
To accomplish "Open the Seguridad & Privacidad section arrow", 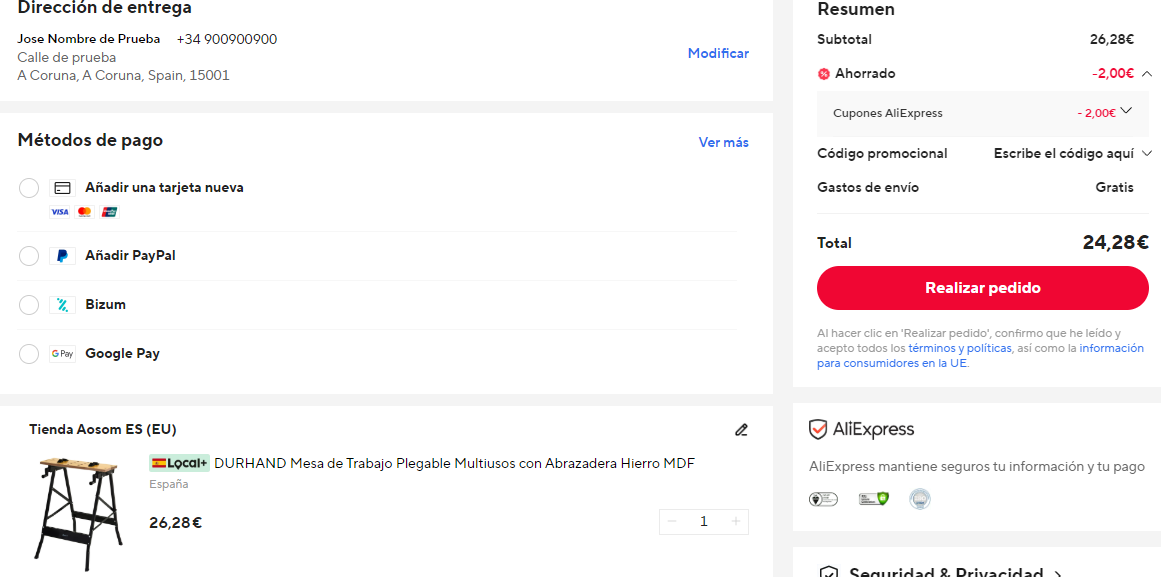I will click(1057, 574).
